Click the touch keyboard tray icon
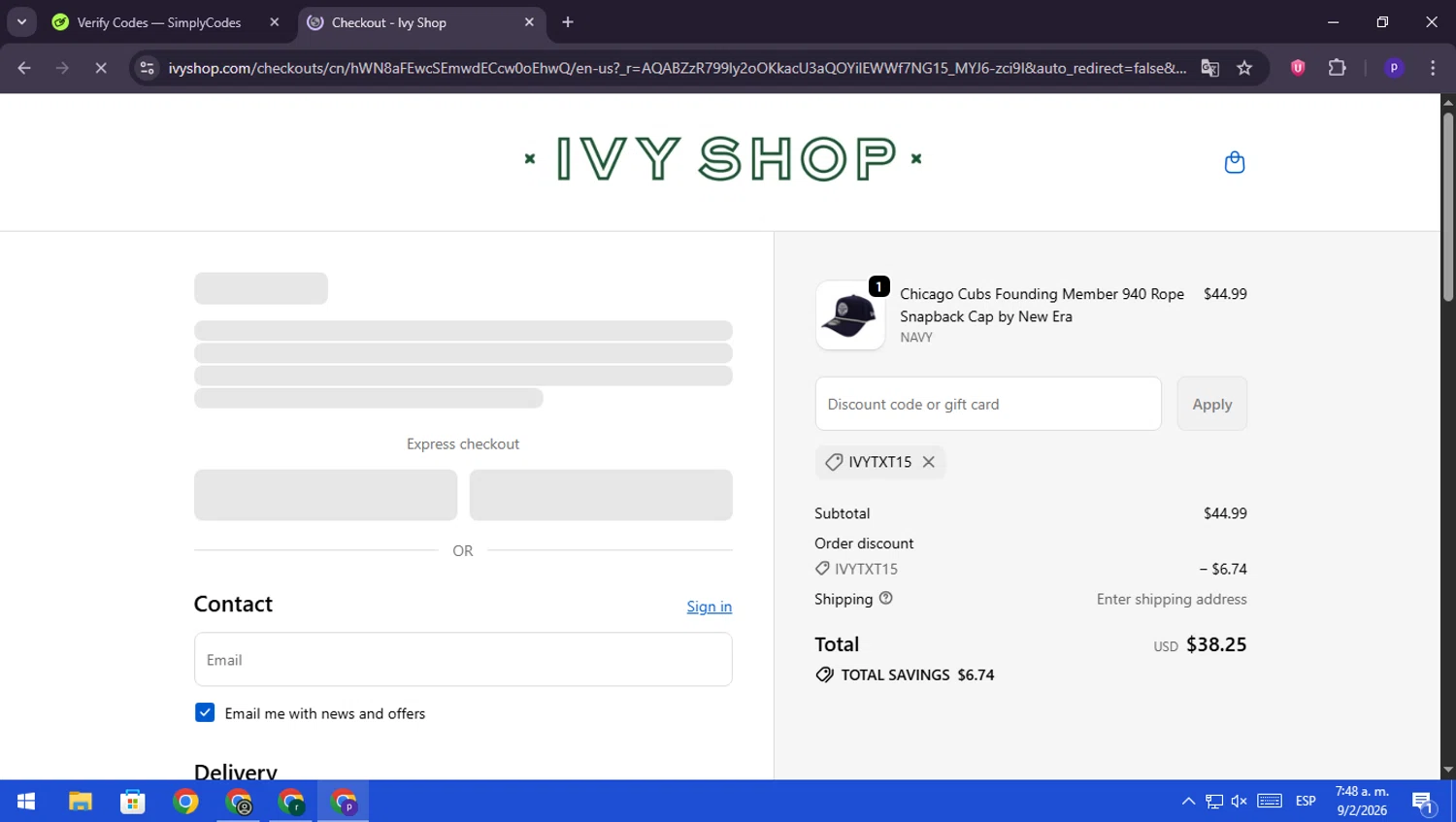Viewport: 1456px width, 822px height. coord(1270,802)
